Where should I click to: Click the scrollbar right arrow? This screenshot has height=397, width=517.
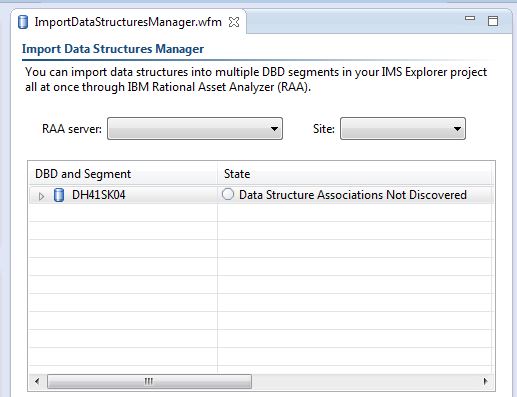coord(485,381)
